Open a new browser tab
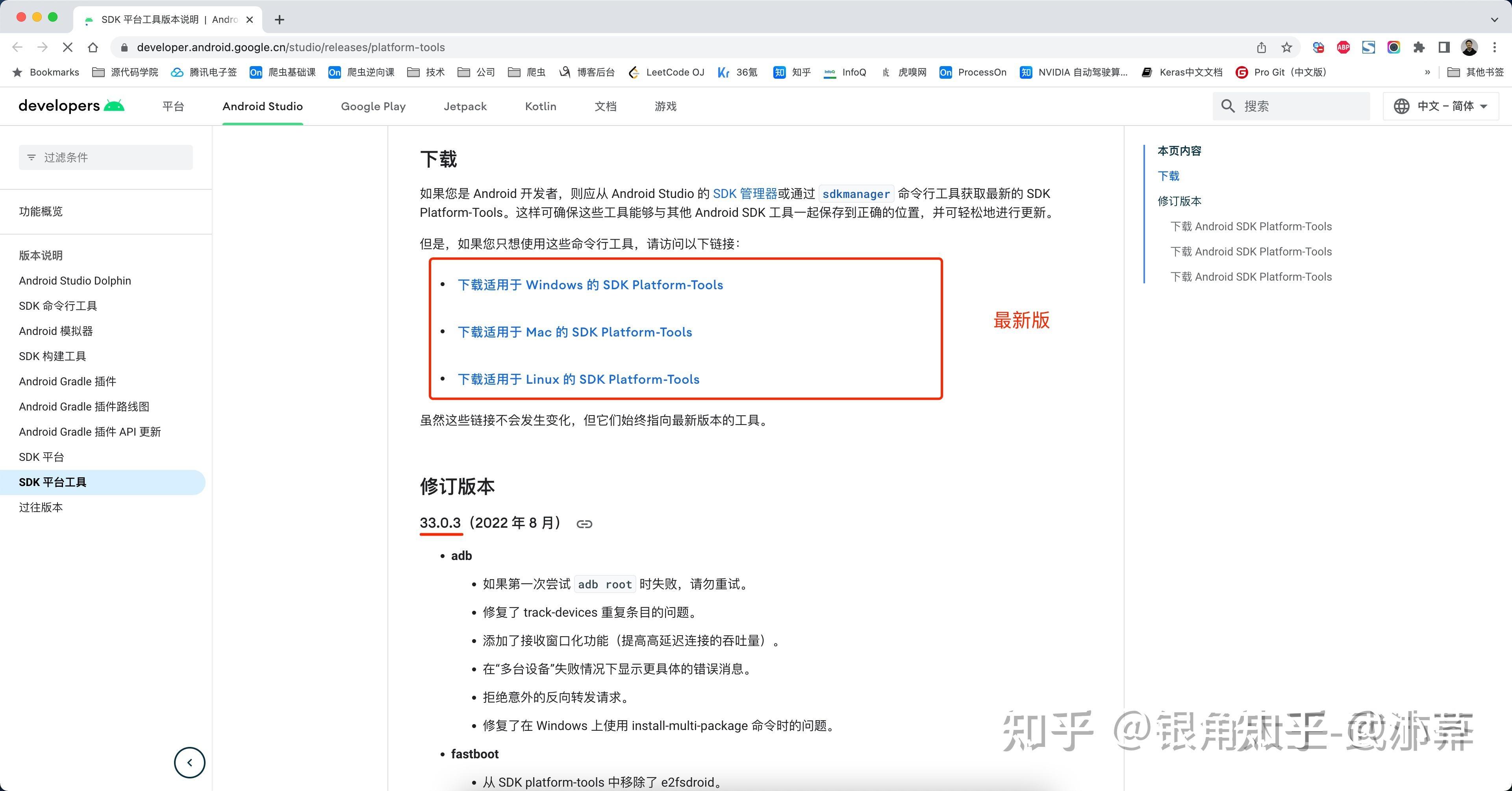The image size is (1512, 791). click(x=280, y=19)
